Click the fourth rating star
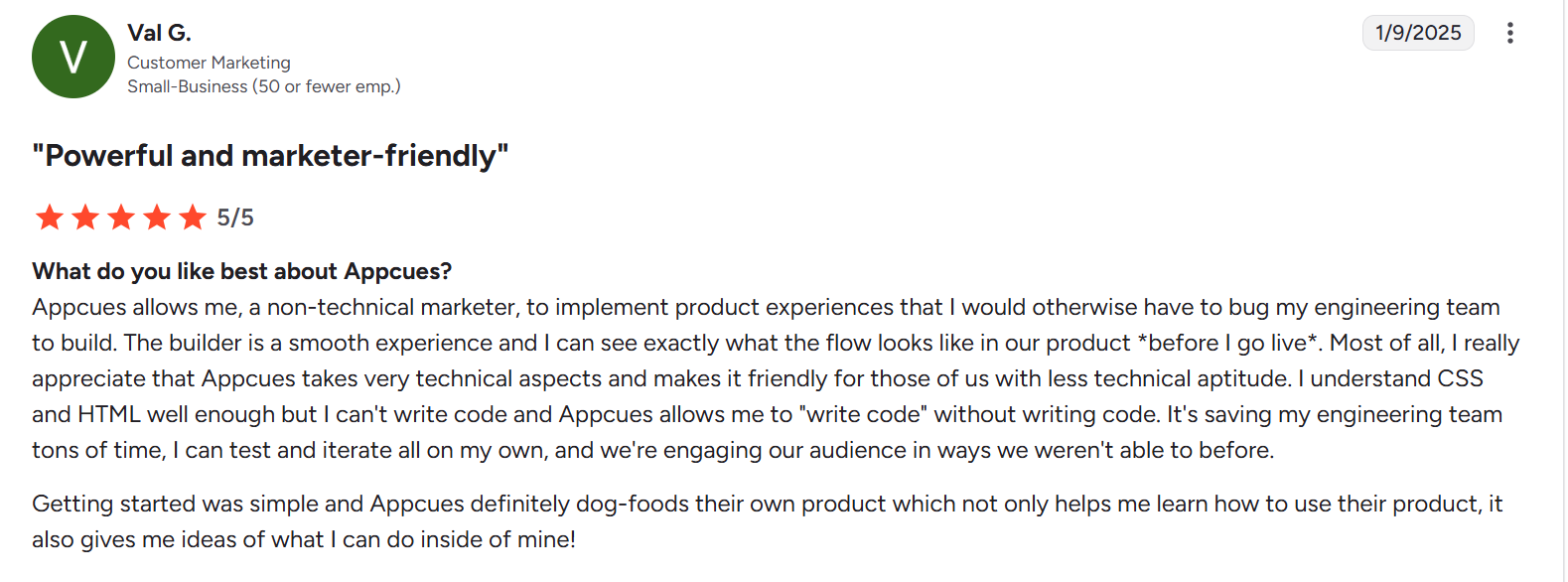 157,218
